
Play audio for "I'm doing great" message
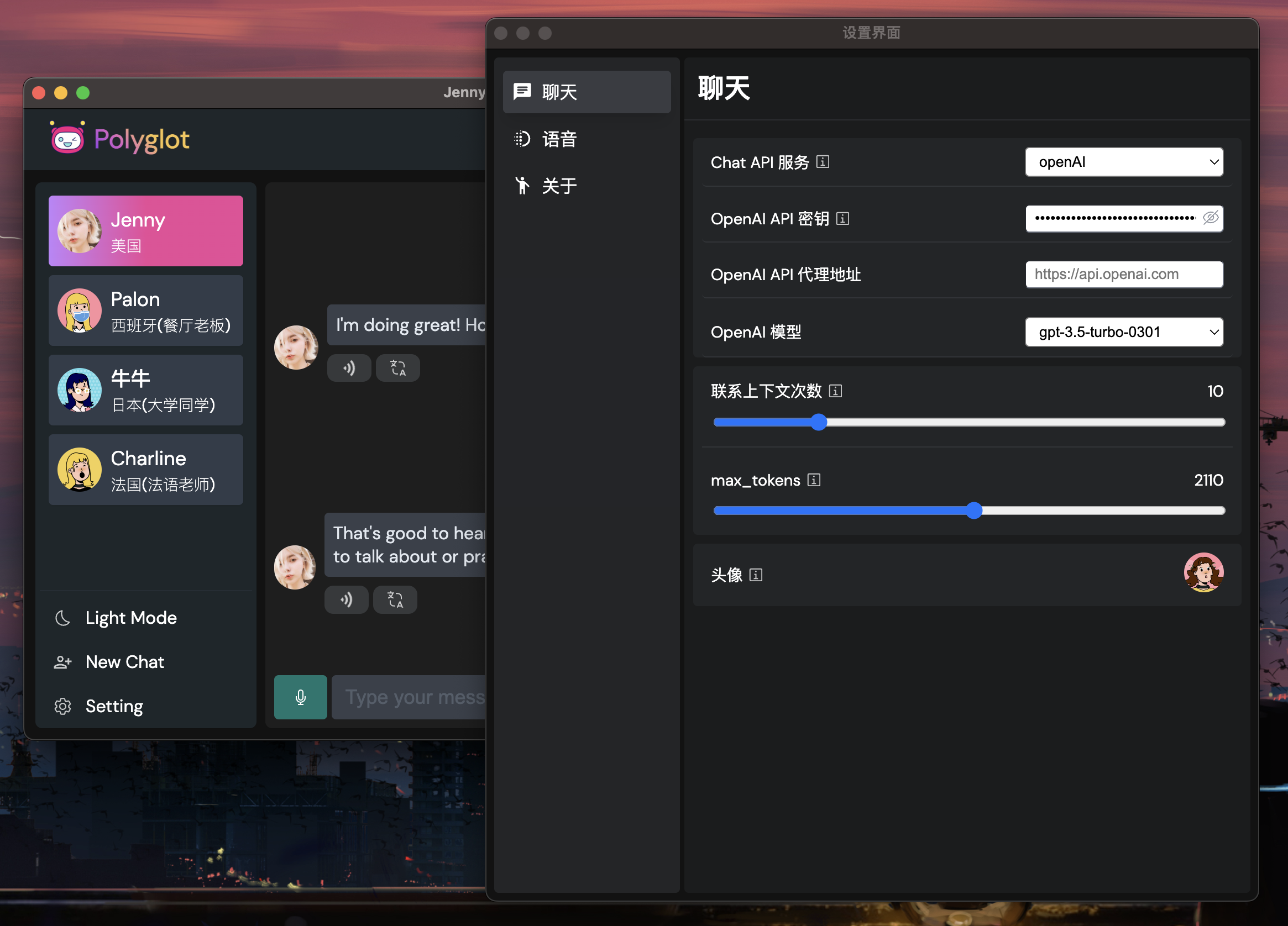[349, 368]
